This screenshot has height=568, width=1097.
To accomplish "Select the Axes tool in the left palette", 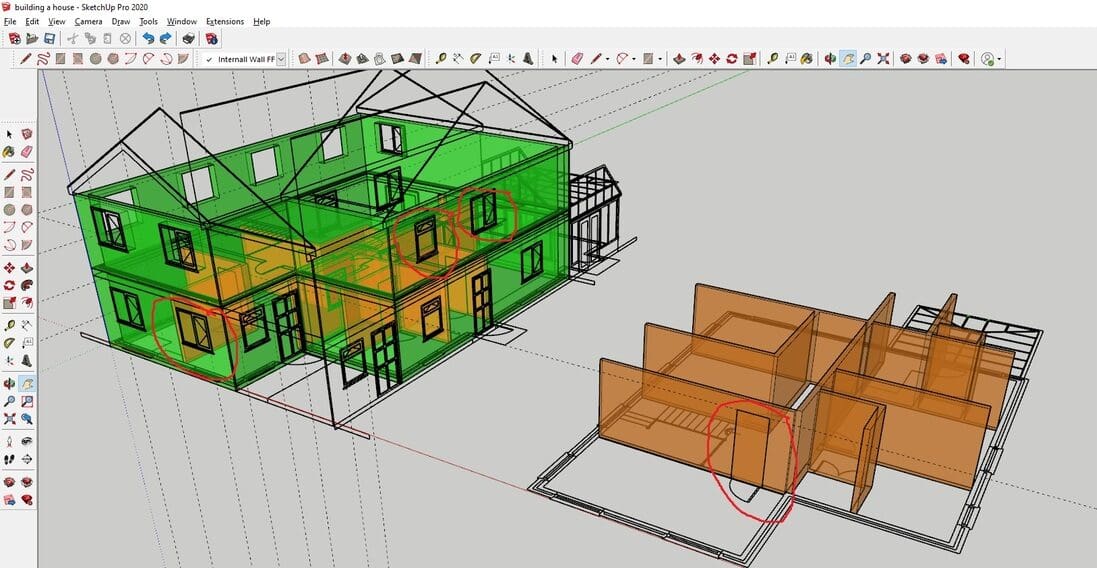I will (9, 360).
